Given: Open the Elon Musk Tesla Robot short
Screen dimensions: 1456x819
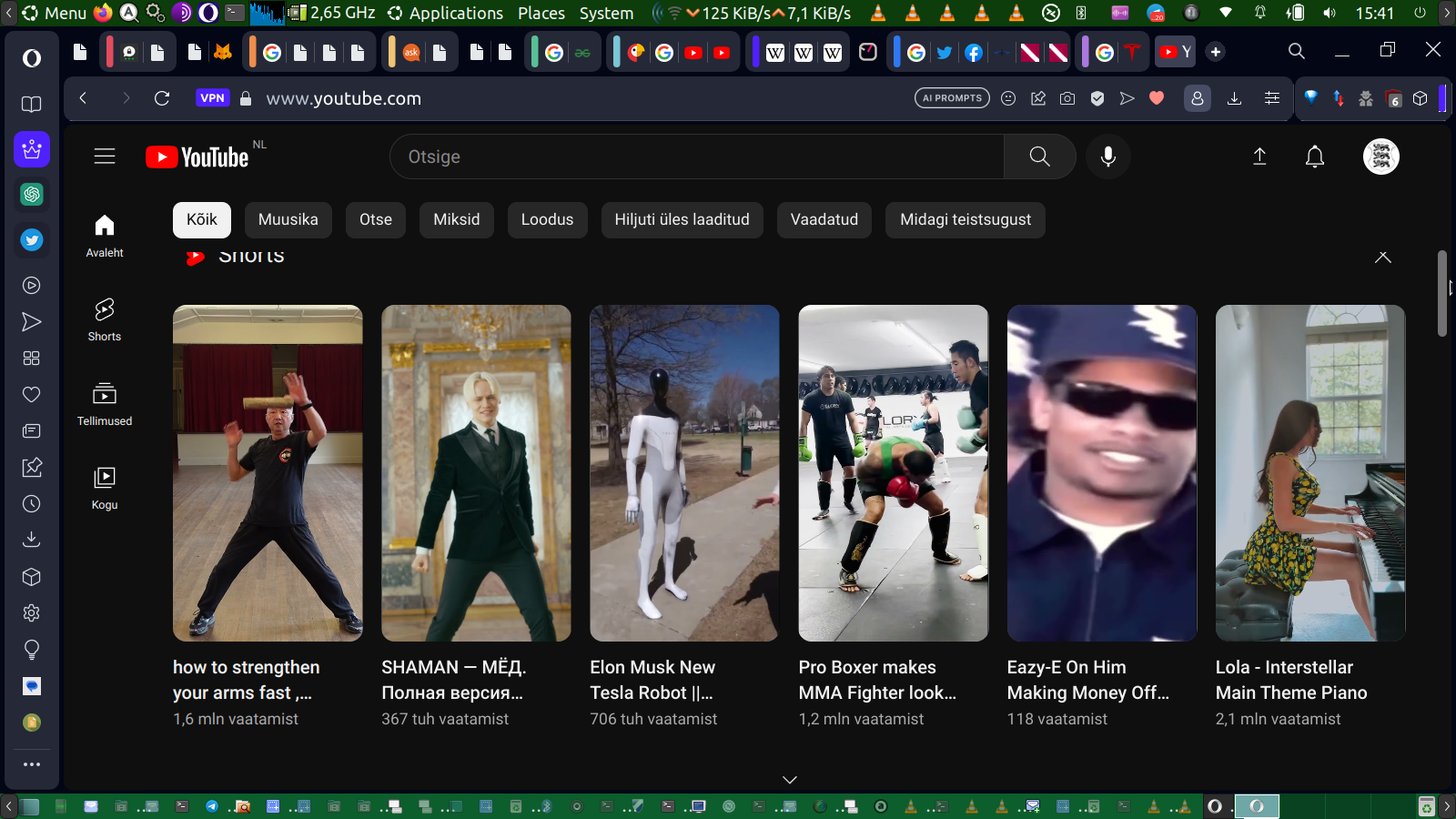Looking at the screenshot, I should [684, 473].
